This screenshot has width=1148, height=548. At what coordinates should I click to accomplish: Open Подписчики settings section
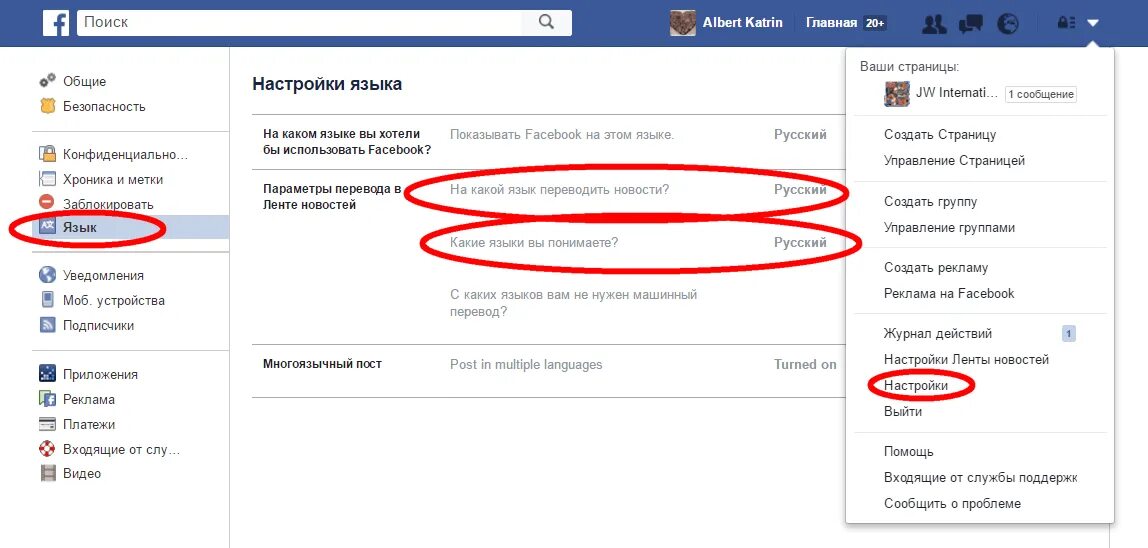coord(98,325)
